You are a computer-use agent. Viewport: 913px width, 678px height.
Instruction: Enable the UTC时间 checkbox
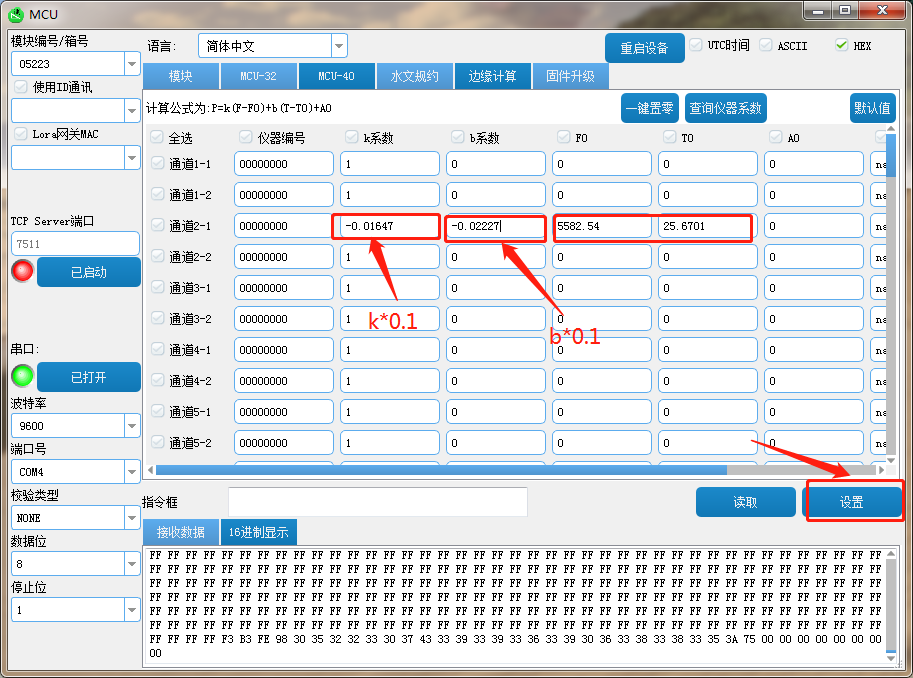pyautogui.click(x=696, y=45)
